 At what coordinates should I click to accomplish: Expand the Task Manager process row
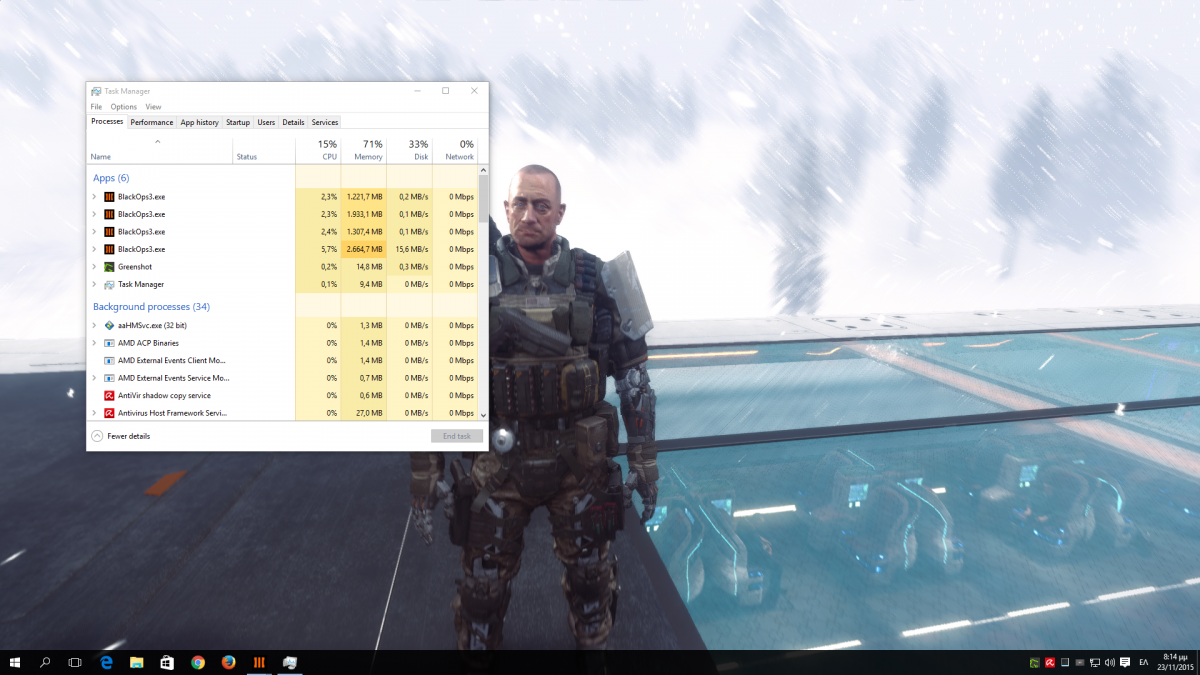coord(95,284)
